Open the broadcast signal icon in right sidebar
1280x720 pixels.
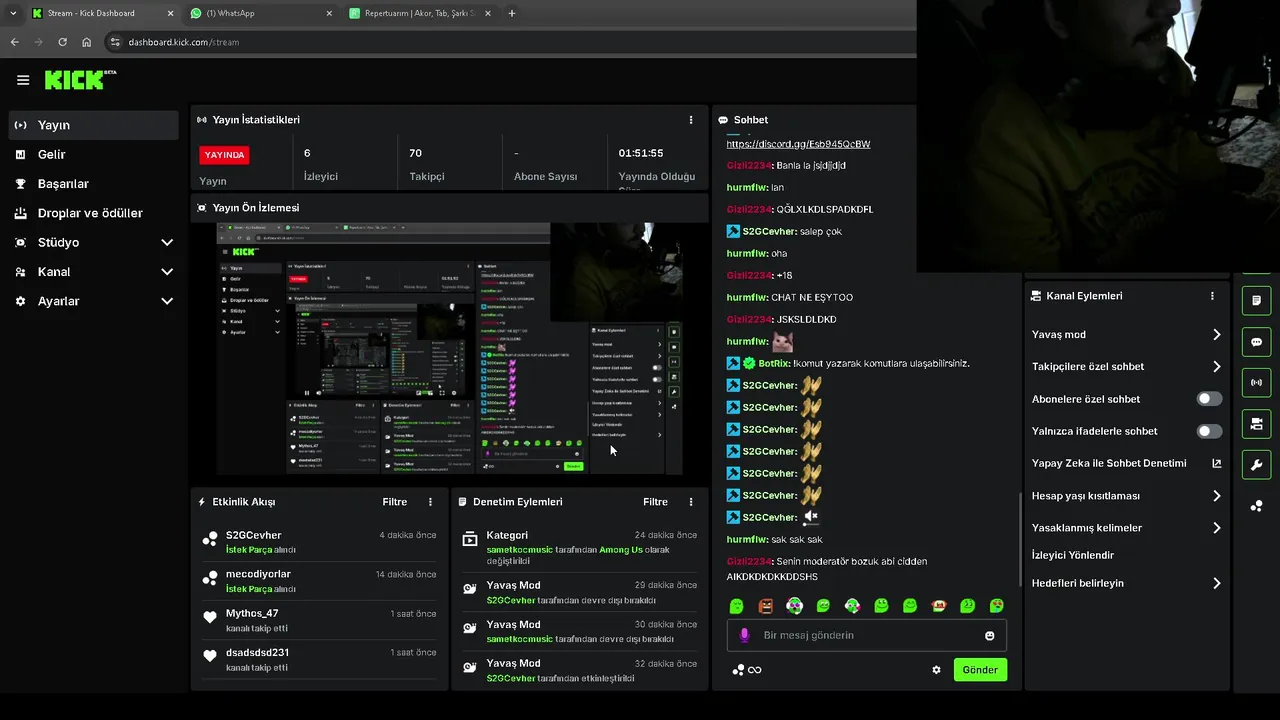1257,383
